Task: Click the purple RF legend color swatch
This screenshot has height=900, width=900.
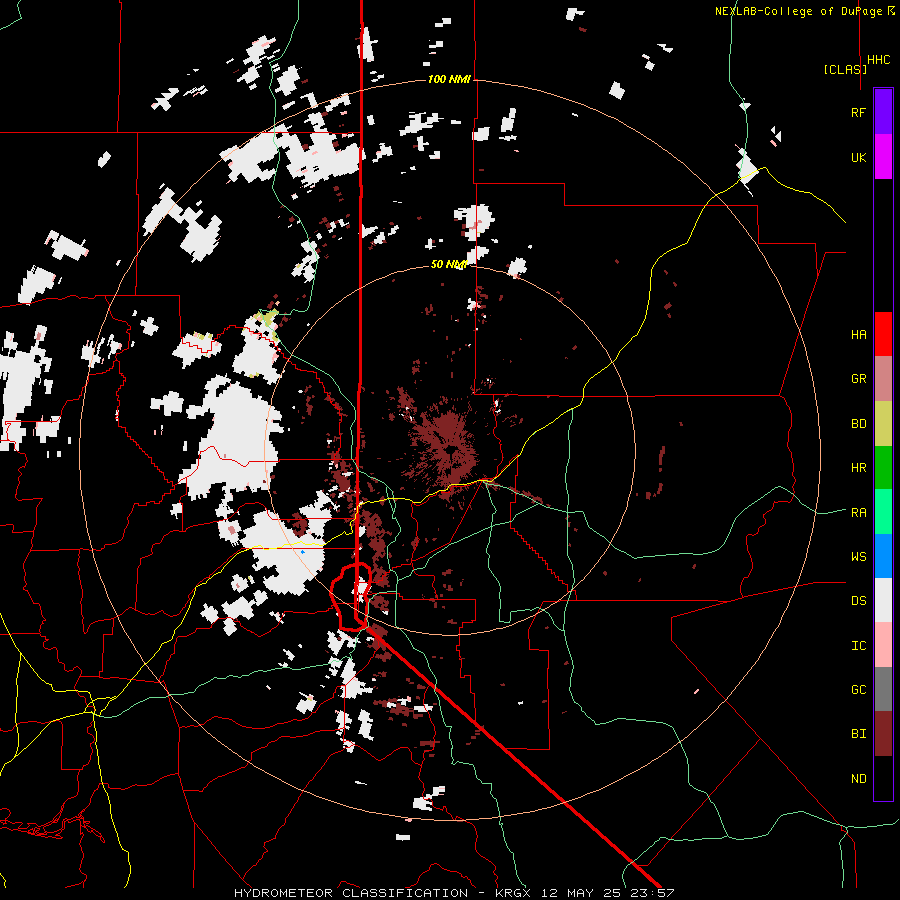Action: tap(883, 112)
